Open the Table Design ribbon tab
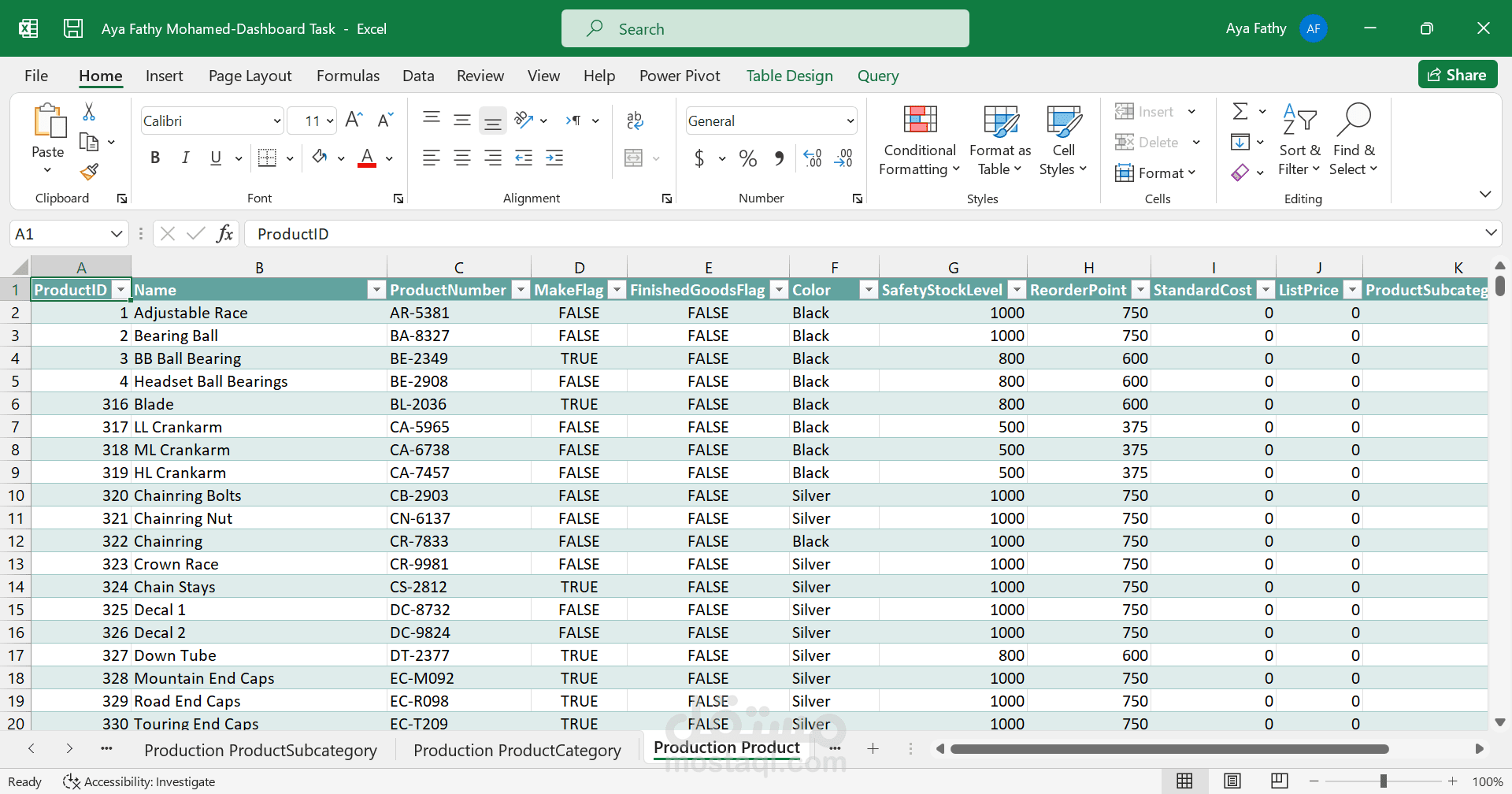The width and height of the screenshot is (1512, 794). 789,76
